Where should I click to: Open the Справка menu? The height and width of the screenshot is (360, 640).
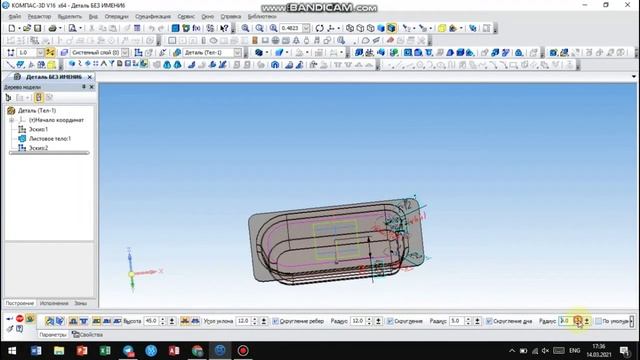click(231, 17)
